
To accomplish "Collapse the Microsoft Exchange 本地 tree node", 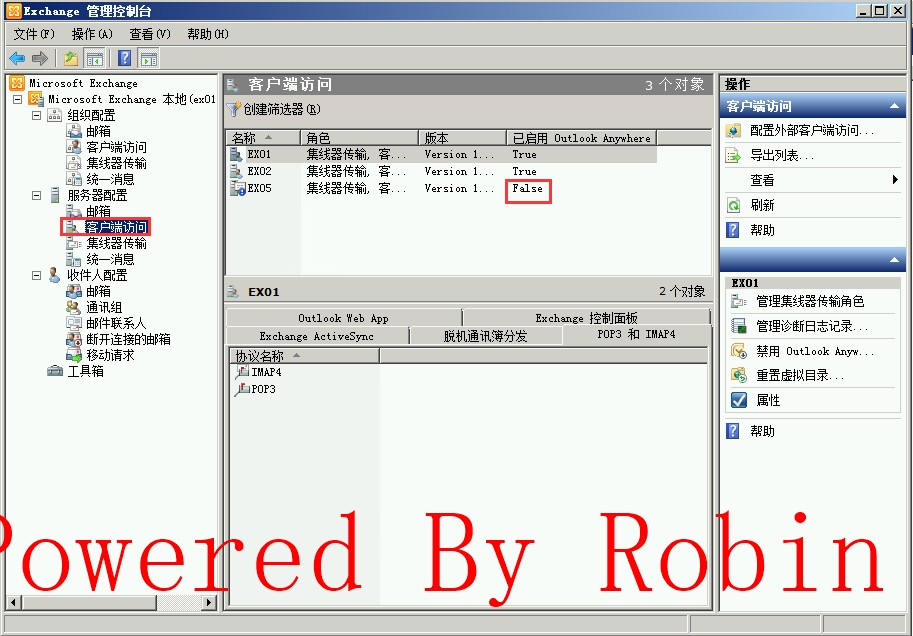I will pos(17,100).
